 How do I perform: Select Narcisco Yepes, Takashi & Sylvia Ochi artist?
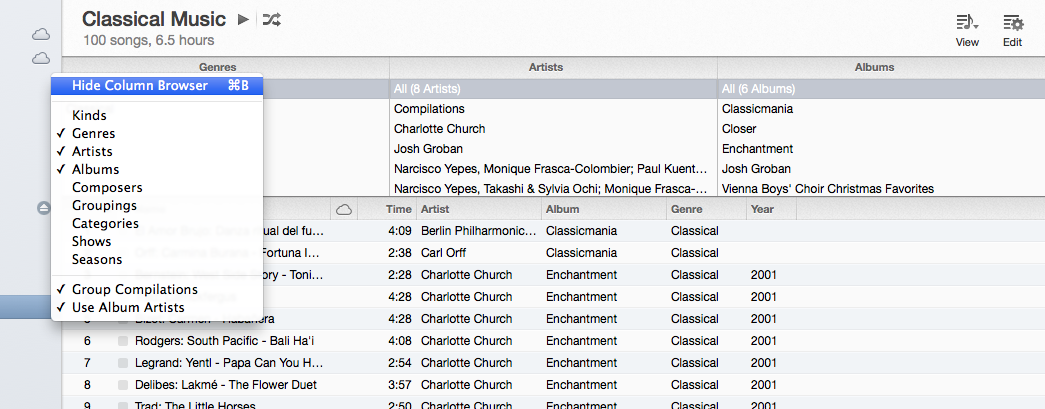pyautogui.click(x=553, y=188)
